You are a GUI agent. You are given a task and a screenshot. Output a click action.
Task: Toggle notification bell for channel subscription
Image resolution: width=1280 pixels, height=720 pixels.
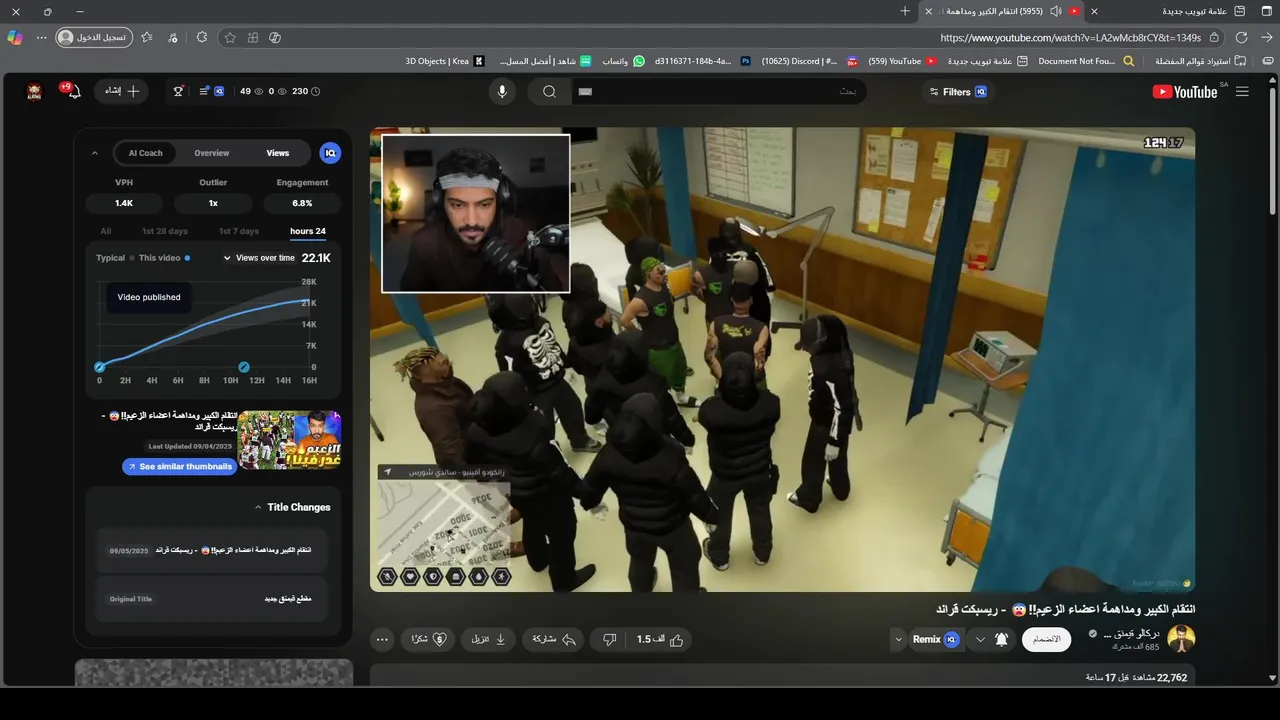[1001, 639]
